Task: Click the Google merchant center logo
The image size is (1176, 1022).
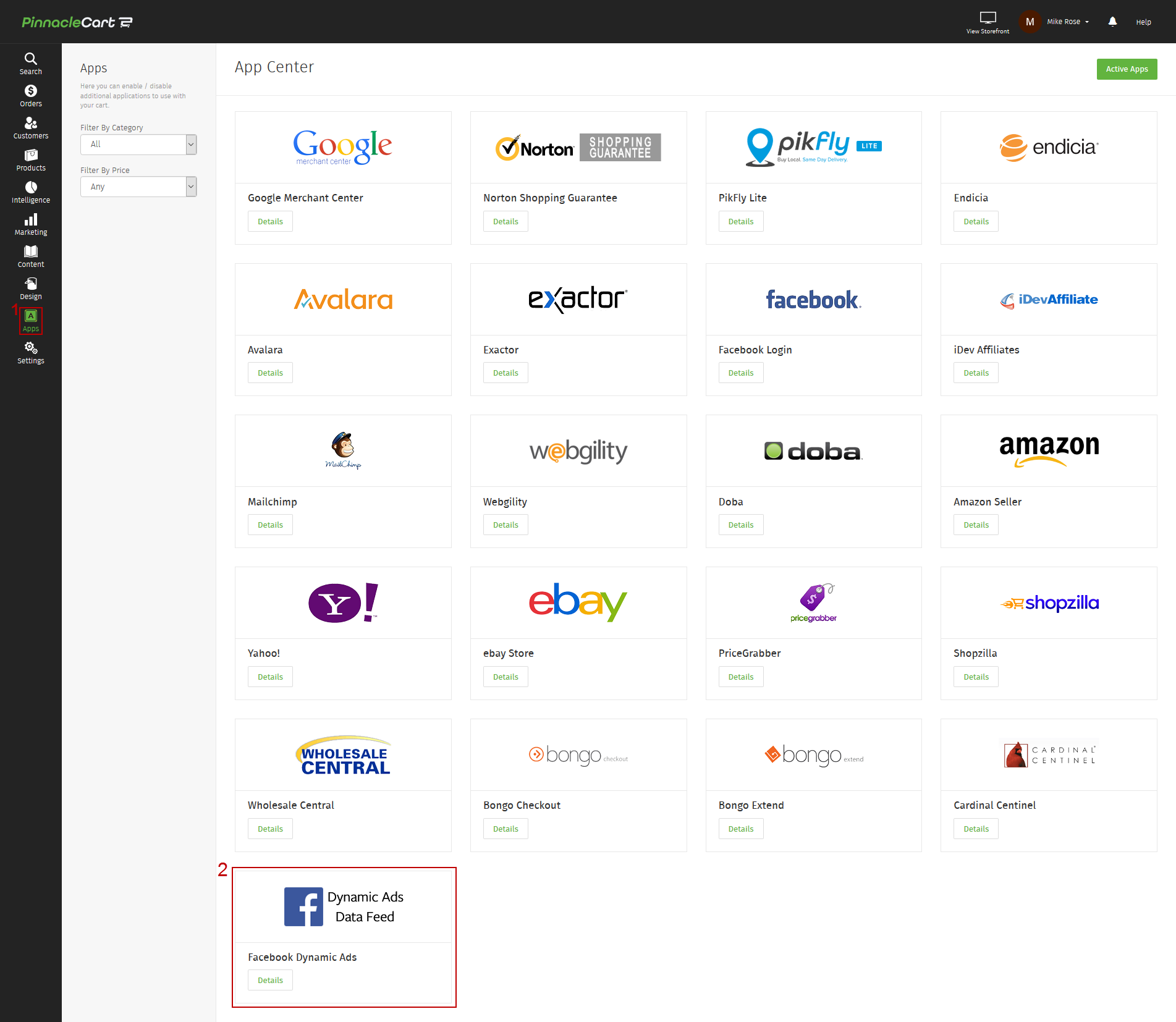Action: tap(342, 147)
